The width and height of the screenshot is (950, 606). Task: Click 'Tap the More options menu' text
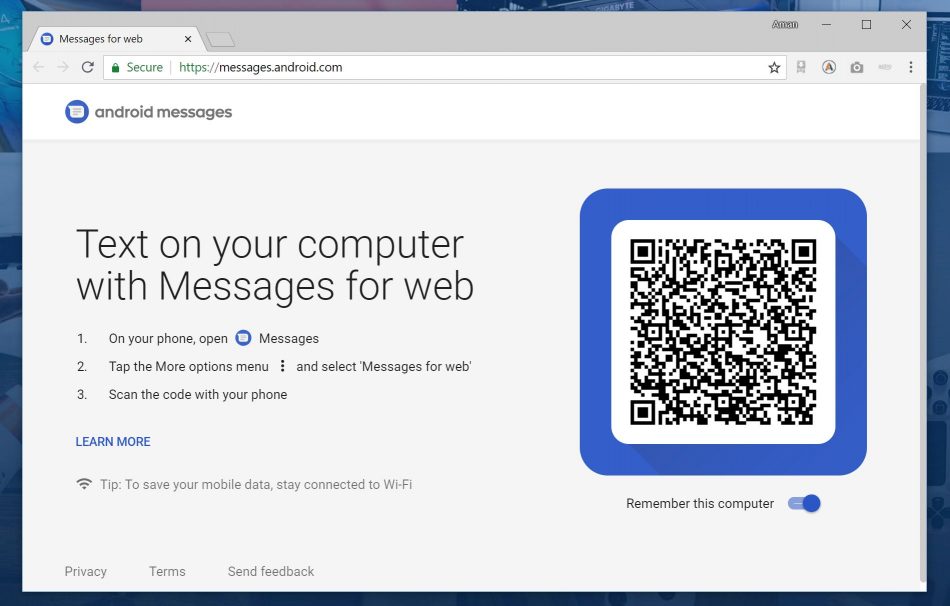(188, 367)
